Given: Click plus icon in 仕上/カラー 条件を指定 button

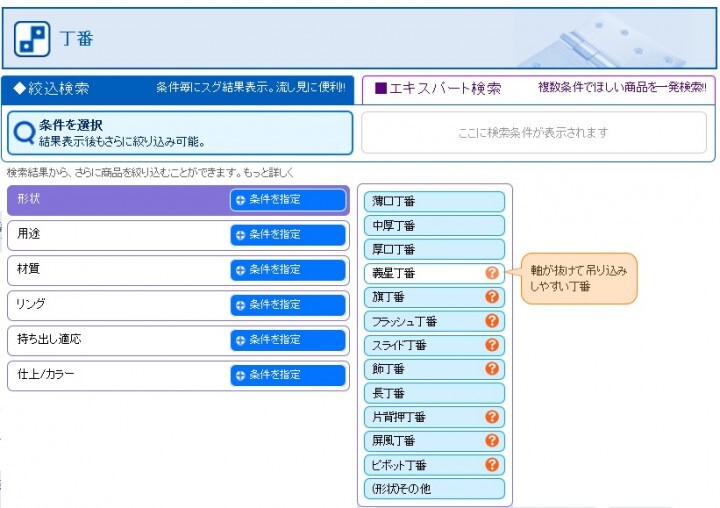Looking at the screenshot, I should click(240, 375).
